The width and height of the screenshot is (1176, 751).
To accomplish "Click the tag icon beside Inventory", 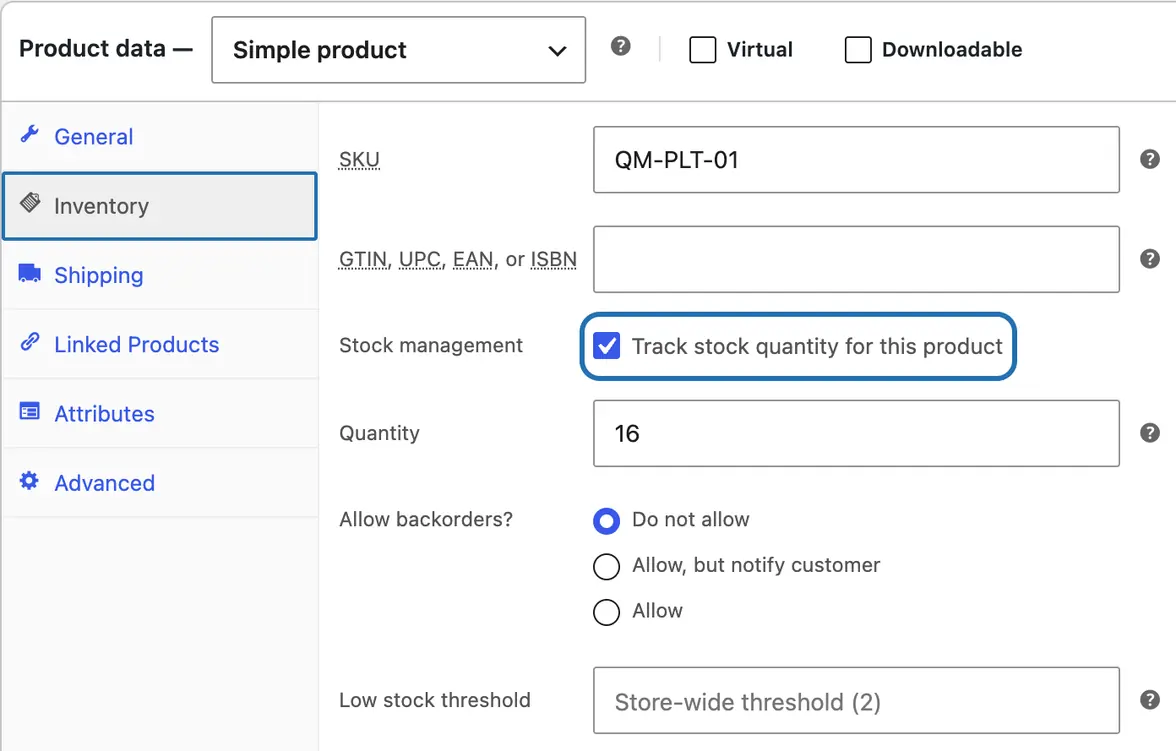I will click(30, 202).
